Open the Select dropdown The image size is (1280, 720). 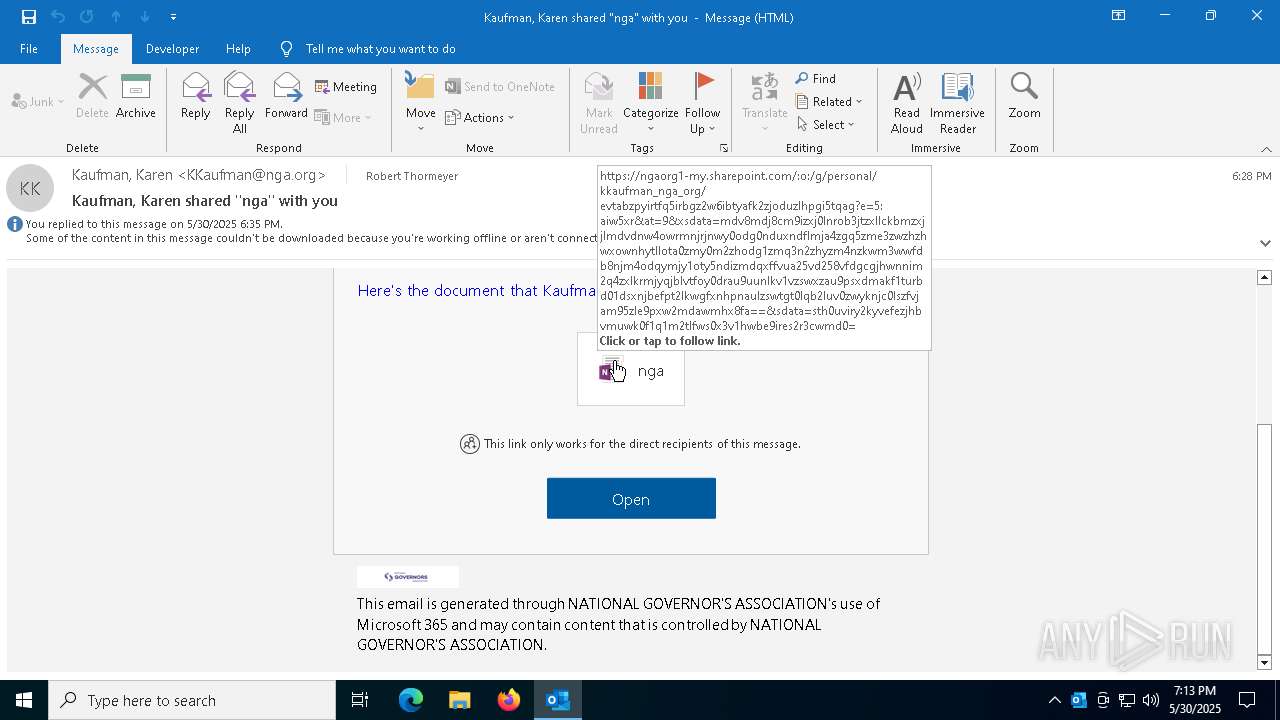[x=826, y=124]
